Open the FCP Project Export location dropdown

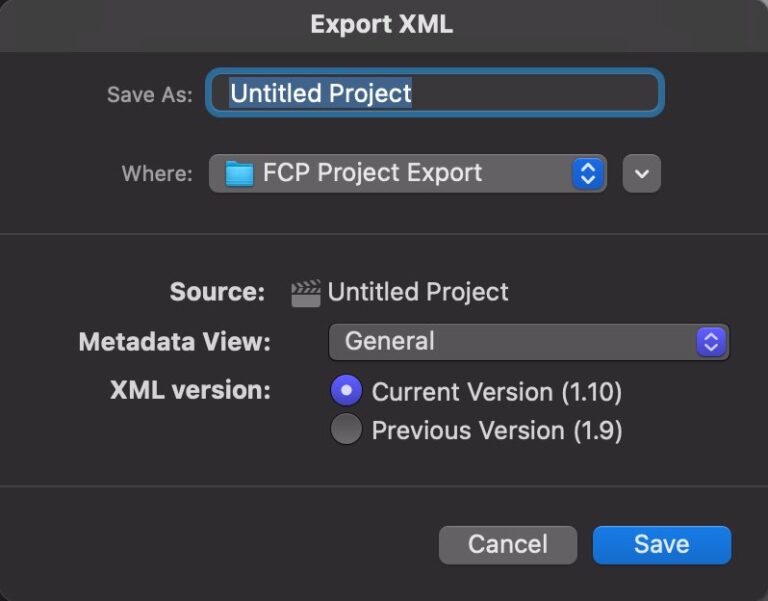point(408,173)
